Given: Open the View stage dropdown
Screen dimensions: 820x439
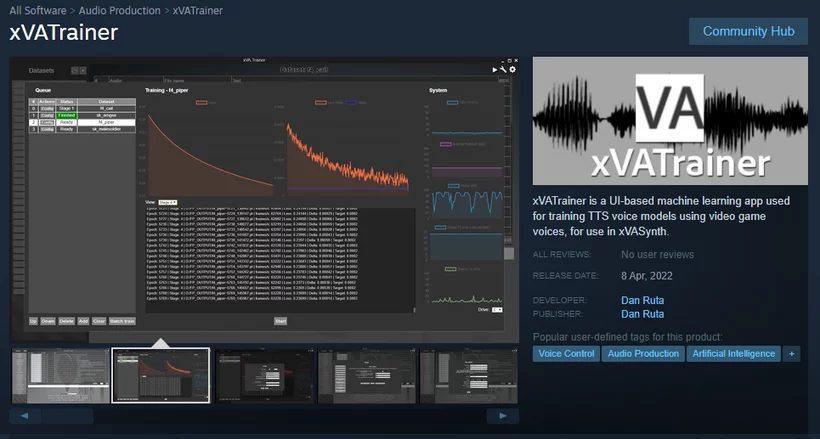Looking at the screenshot, I should pos(167,202).
